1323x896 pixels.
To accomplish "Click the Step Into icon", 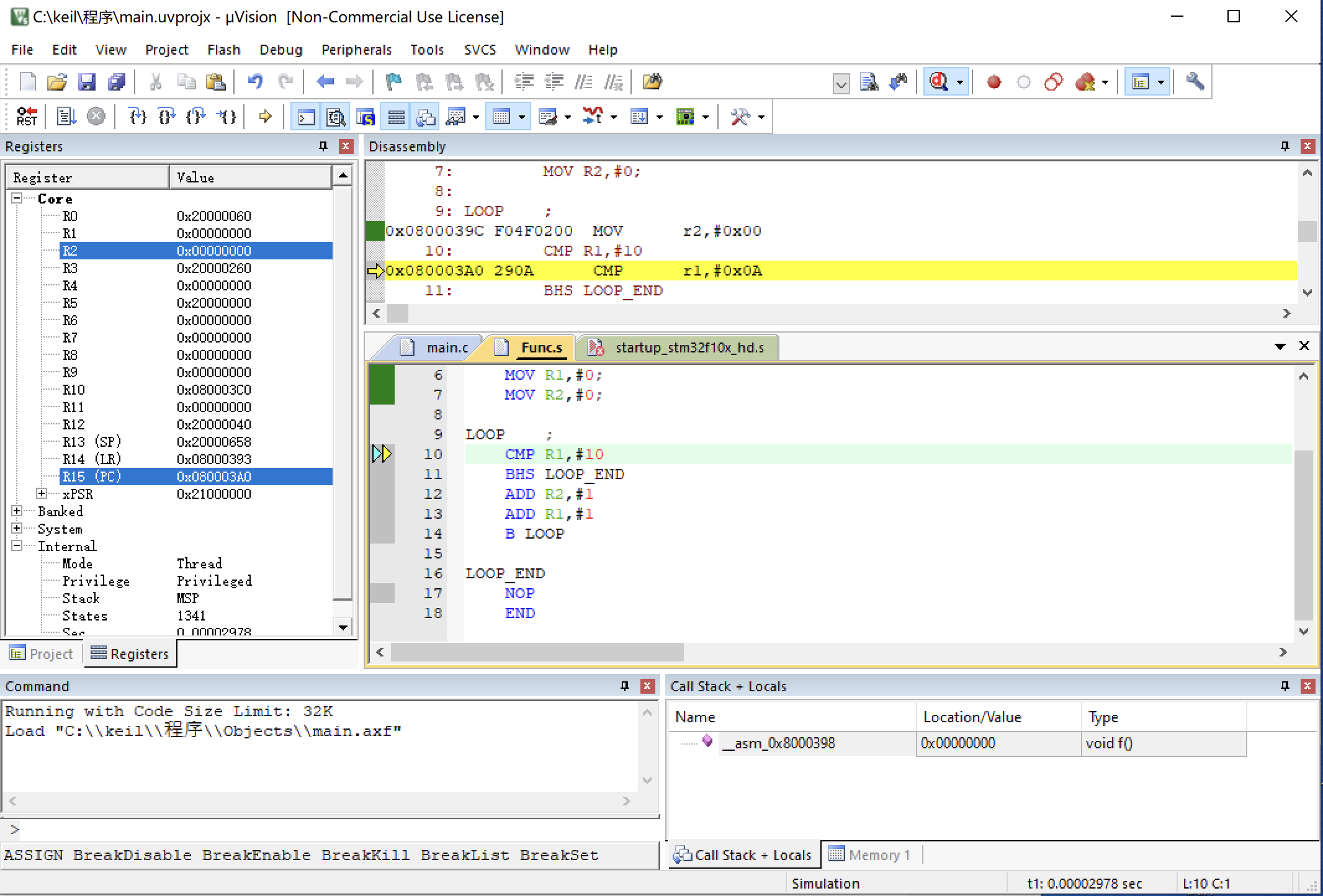I will [x=137, y=117].
